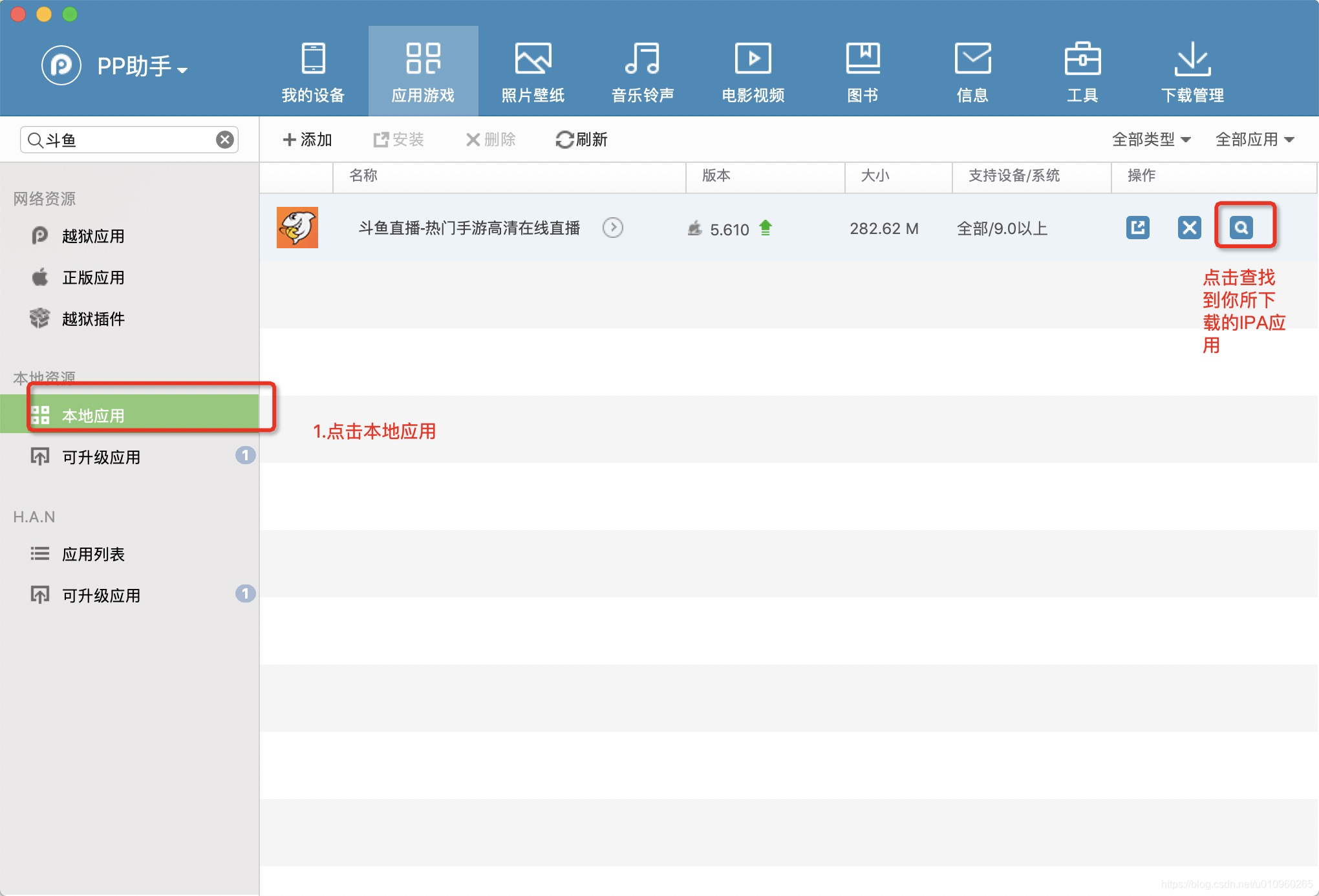Viewport: 1319px width, 896px height.
Task: Select 正版应用 in sidebar
Action: click(129, 277)
